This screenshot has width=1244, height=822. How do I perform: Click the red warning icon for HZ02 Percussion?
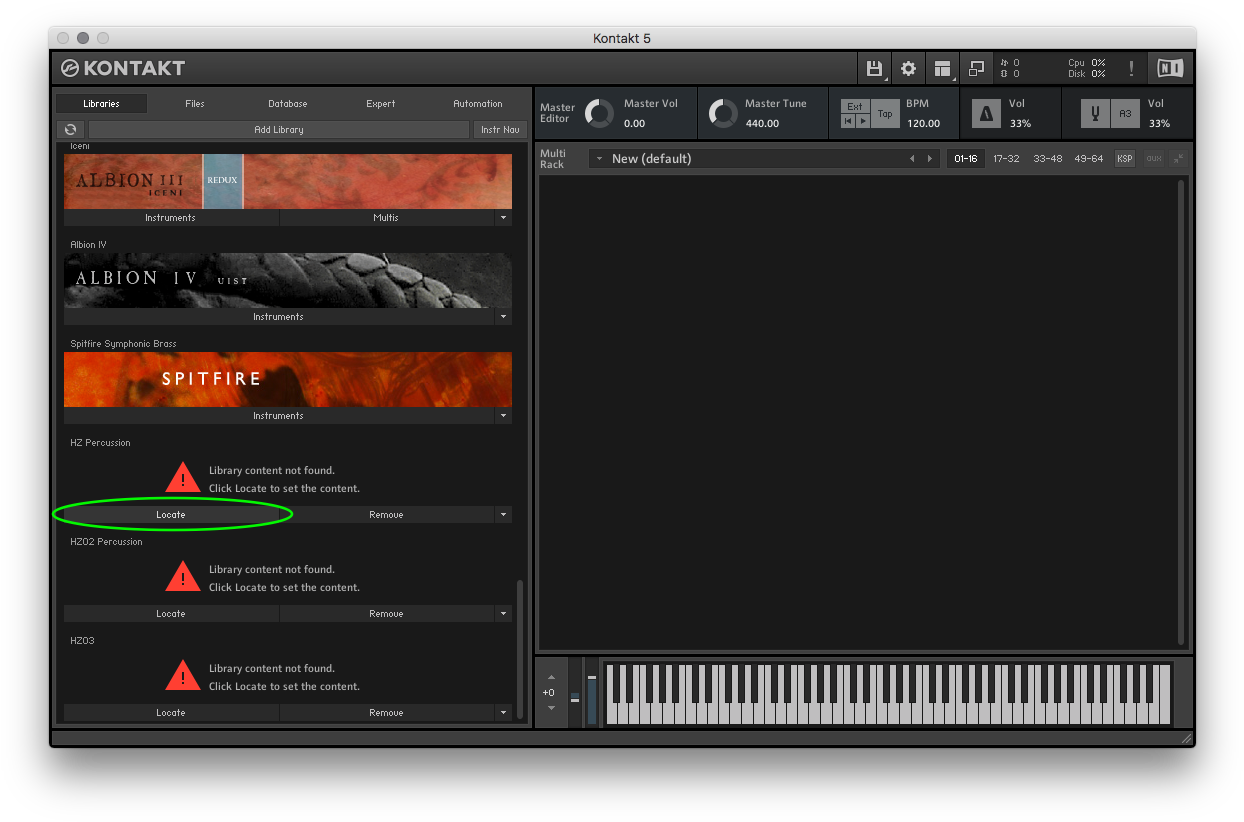183,577
